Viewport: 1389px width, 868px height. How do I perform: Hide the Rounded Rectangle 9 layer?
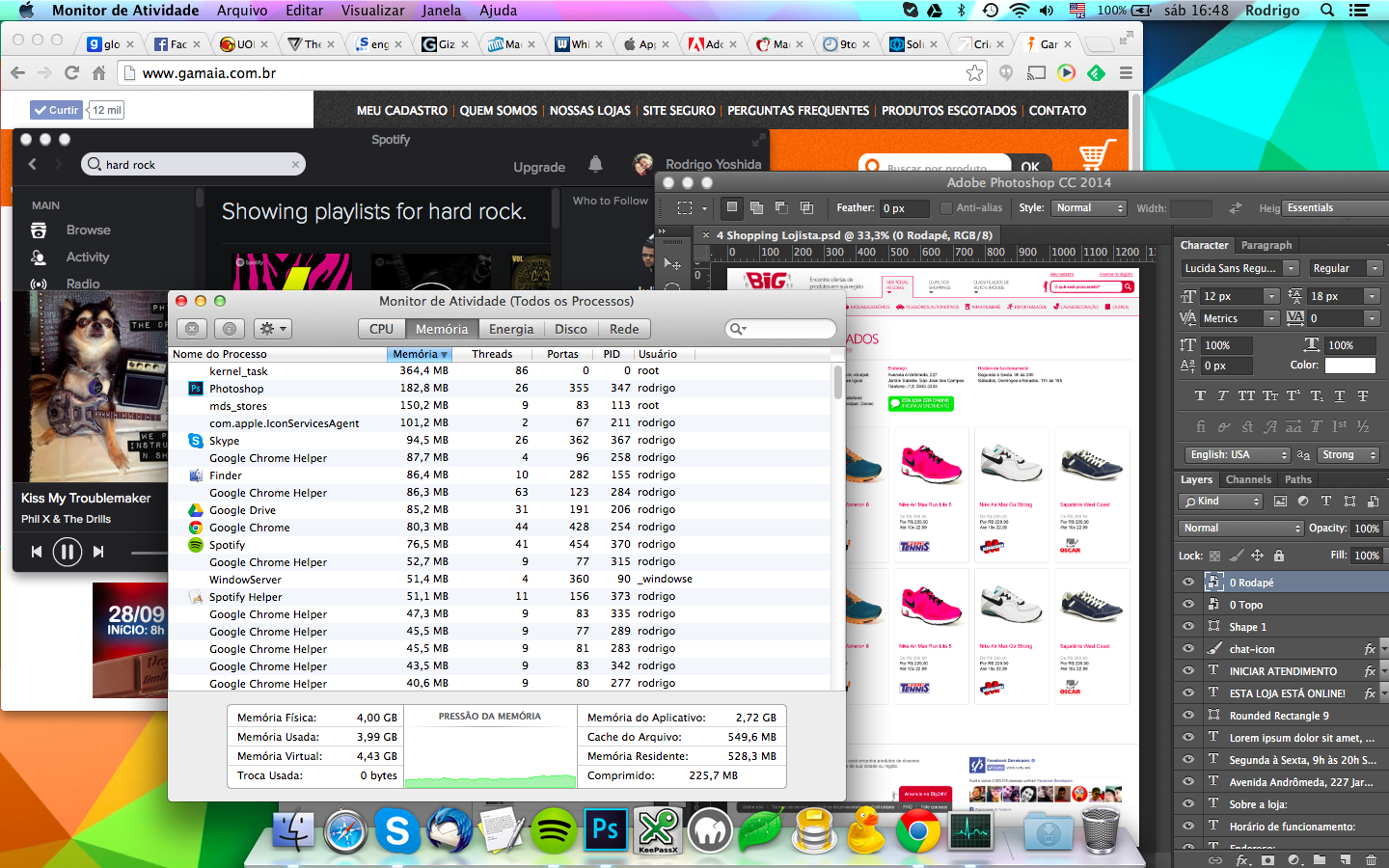click(1187, 716)
